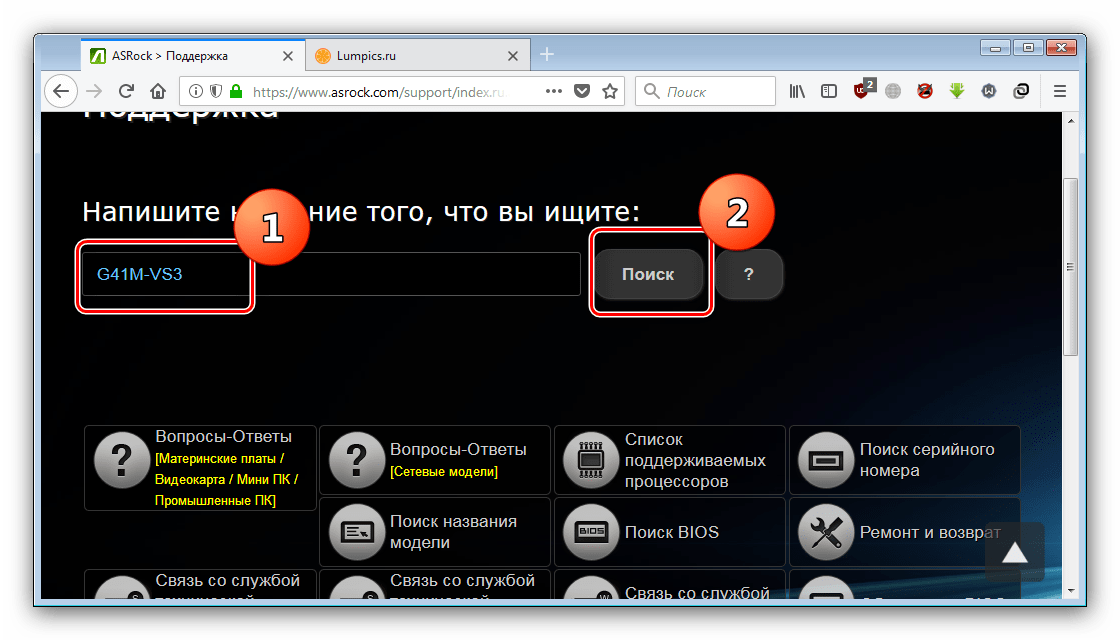Go to the Firefox home page
1120x640 pixels.
click(157, 92)
